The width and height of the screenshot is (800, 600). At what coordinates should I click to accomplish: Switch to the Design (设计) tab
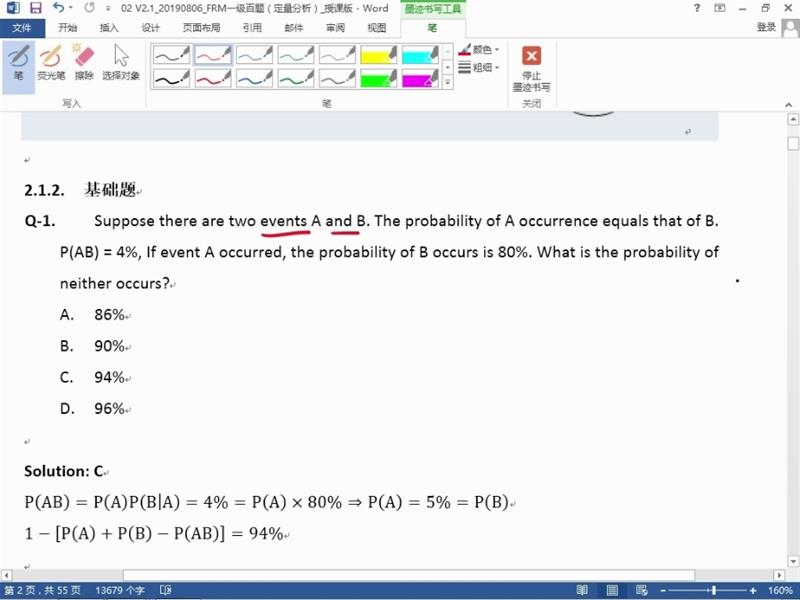150,28
